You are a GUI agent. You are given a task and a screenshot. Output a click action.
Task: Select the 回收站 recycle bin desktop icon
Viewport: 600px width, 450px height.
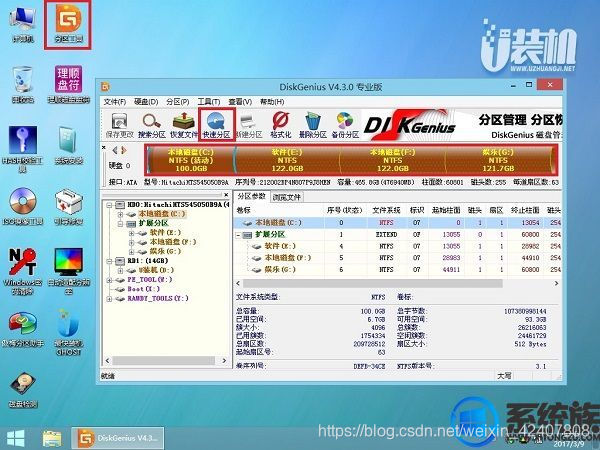23,85
